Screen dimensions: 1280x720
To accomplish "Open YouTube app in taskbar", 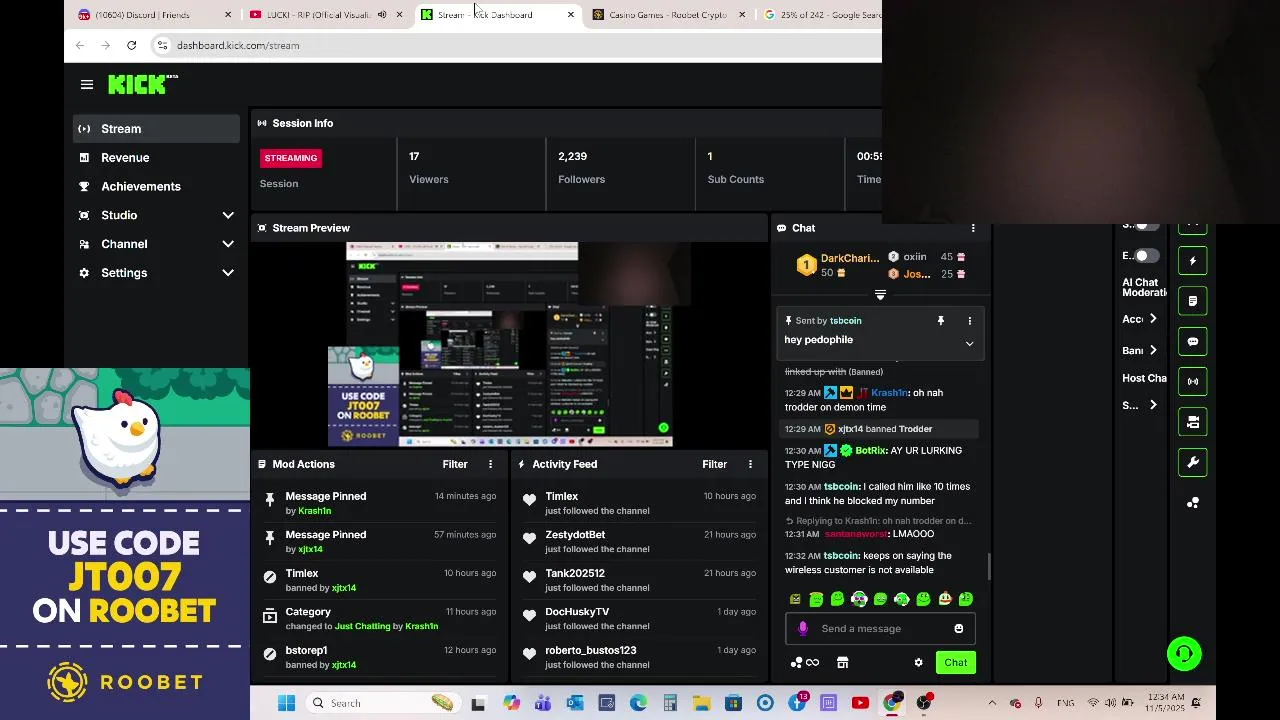I will click(860, 703).
